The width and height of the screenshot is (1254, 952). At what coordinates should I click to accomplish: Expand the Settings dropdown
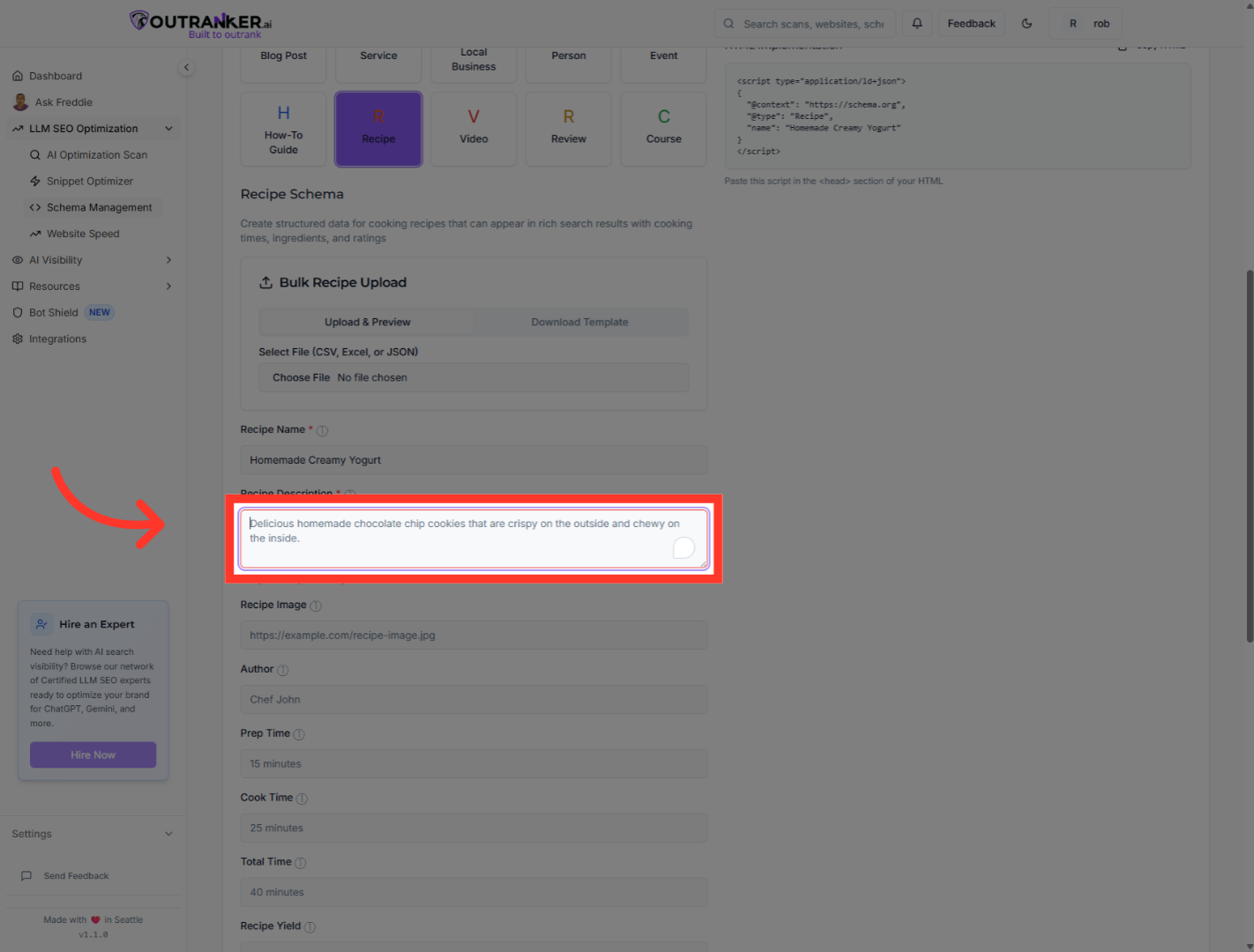pos(168,834)
